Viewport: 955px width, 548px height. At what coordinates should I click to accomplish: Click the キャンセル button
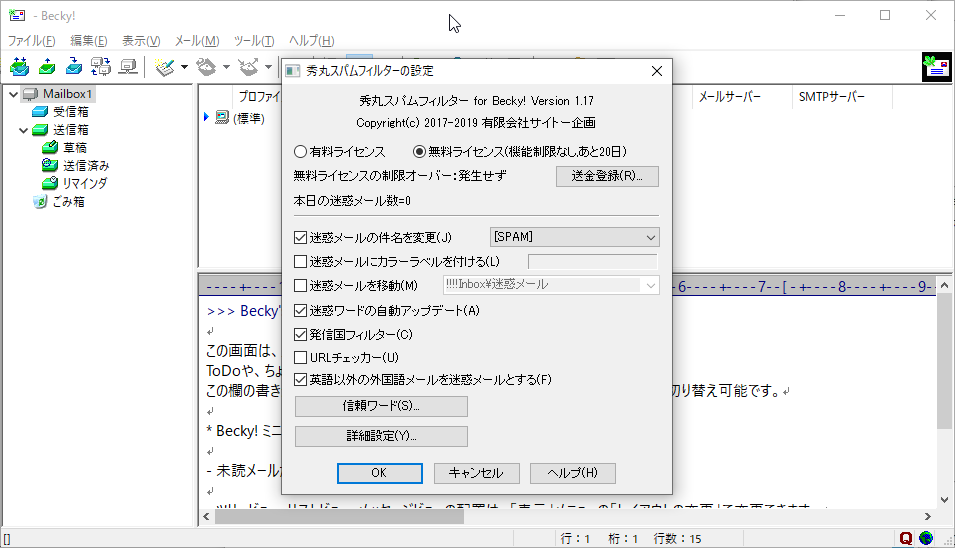pos(476,473)
